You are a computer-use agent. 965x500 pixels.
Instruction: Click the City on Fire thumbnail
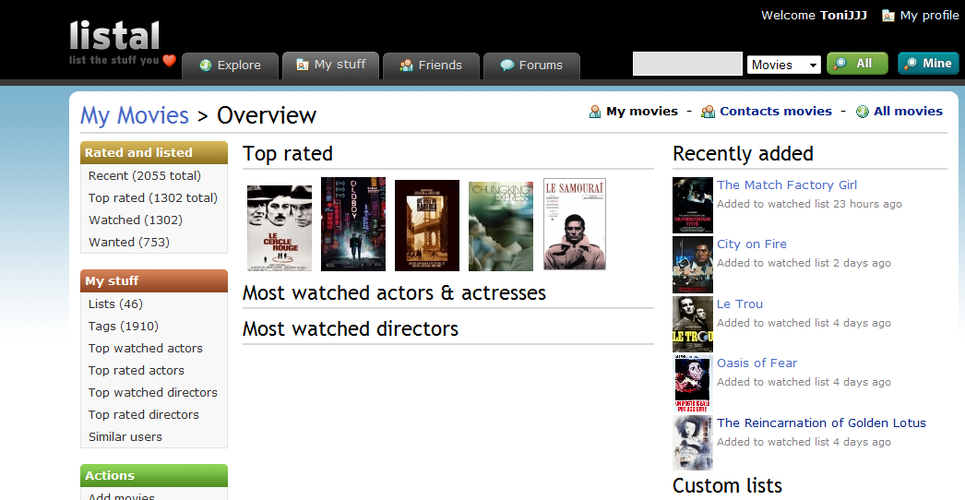[x=692, y=265]
